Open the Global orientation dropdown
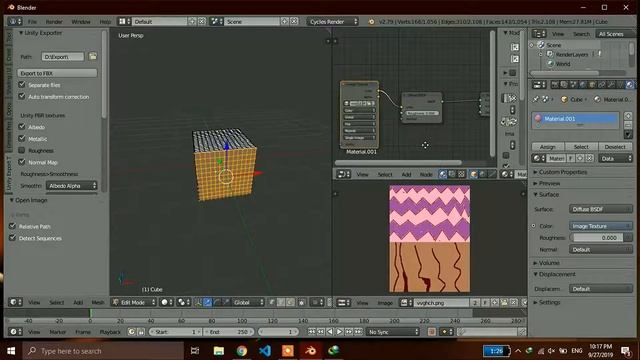The image size is (640, 360). 248,302
